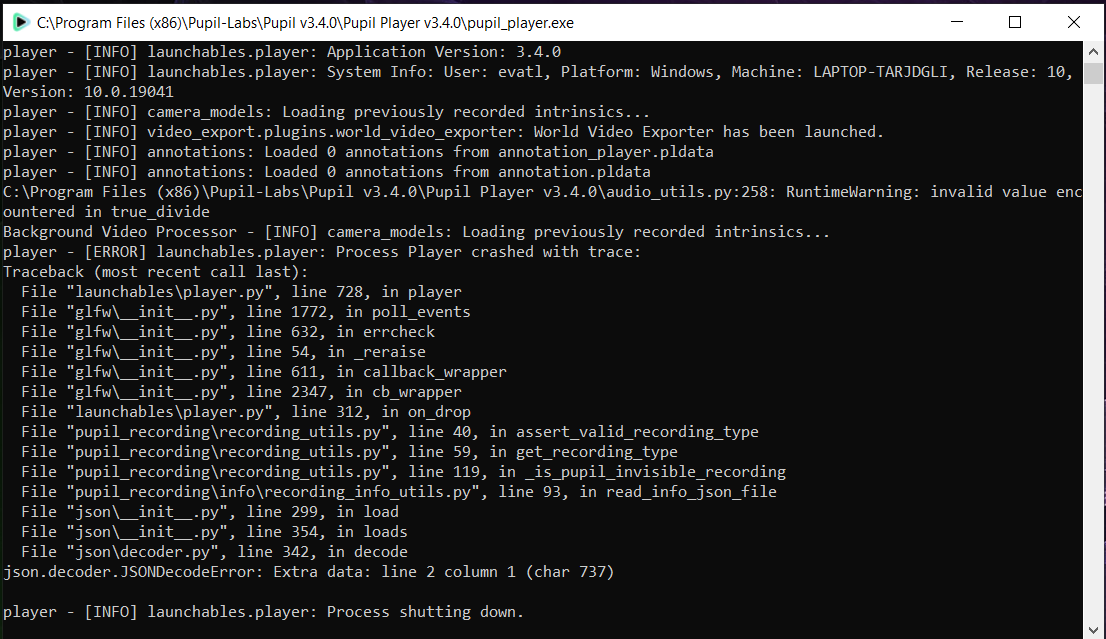Click the empty vertical scrollbar track
This screenshot has width=1106, height=639.
(1093, 353)
